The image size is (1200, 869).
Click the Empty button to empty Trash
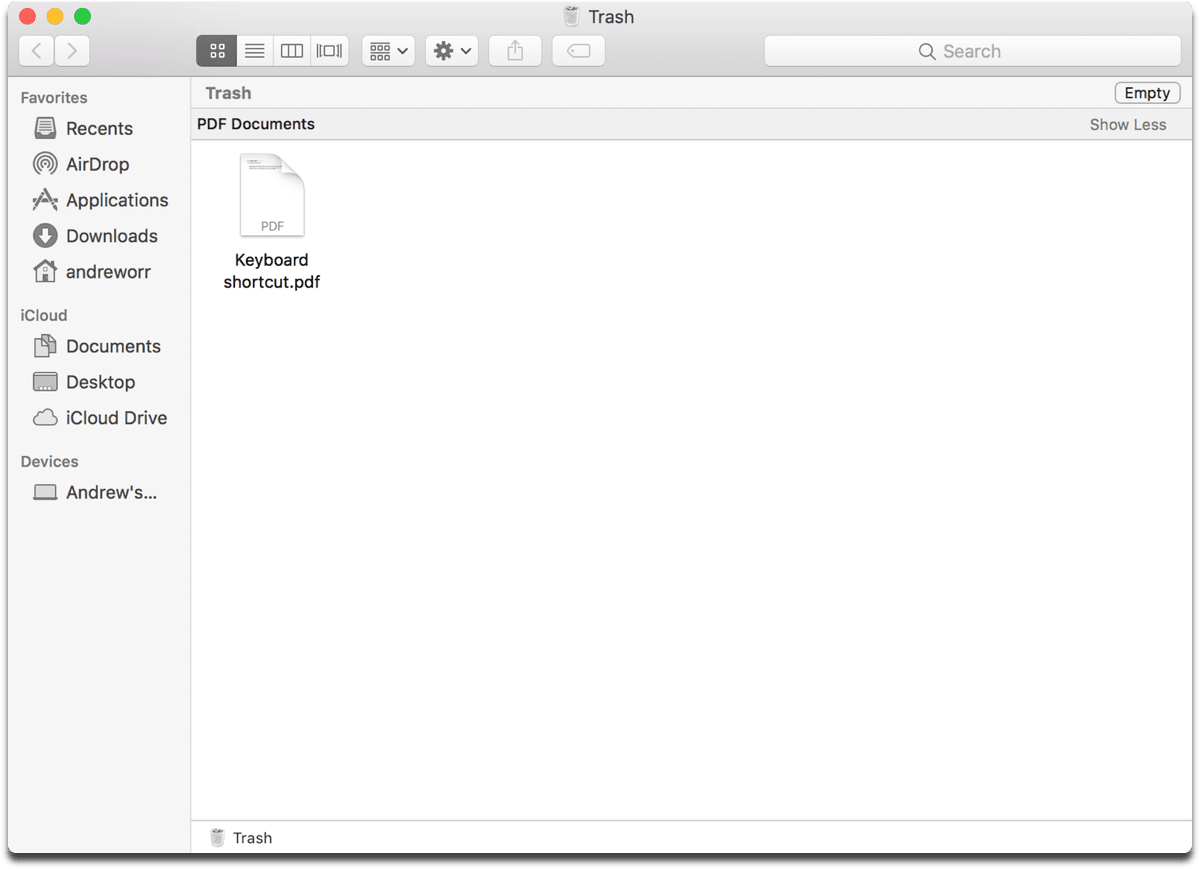(x=1146, y=92)
